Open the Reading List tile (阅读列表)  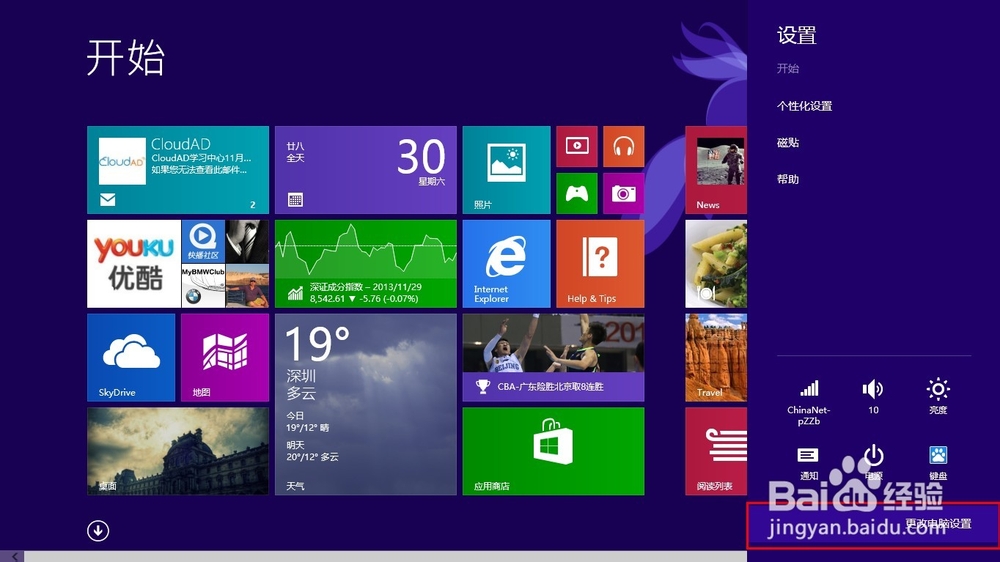[716, 451]
